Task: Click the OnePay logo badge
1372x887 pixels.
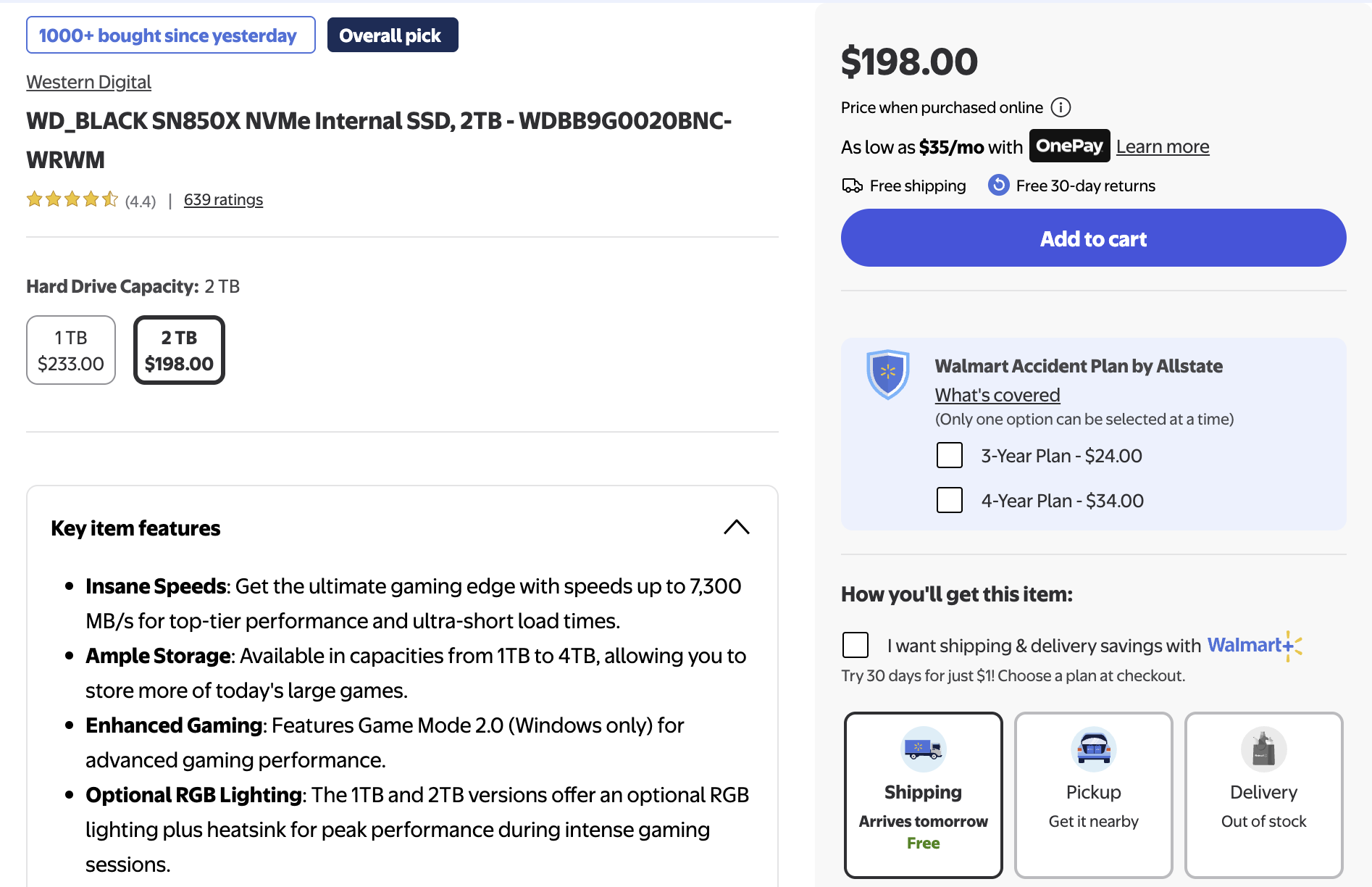Action: point(1069,146)
